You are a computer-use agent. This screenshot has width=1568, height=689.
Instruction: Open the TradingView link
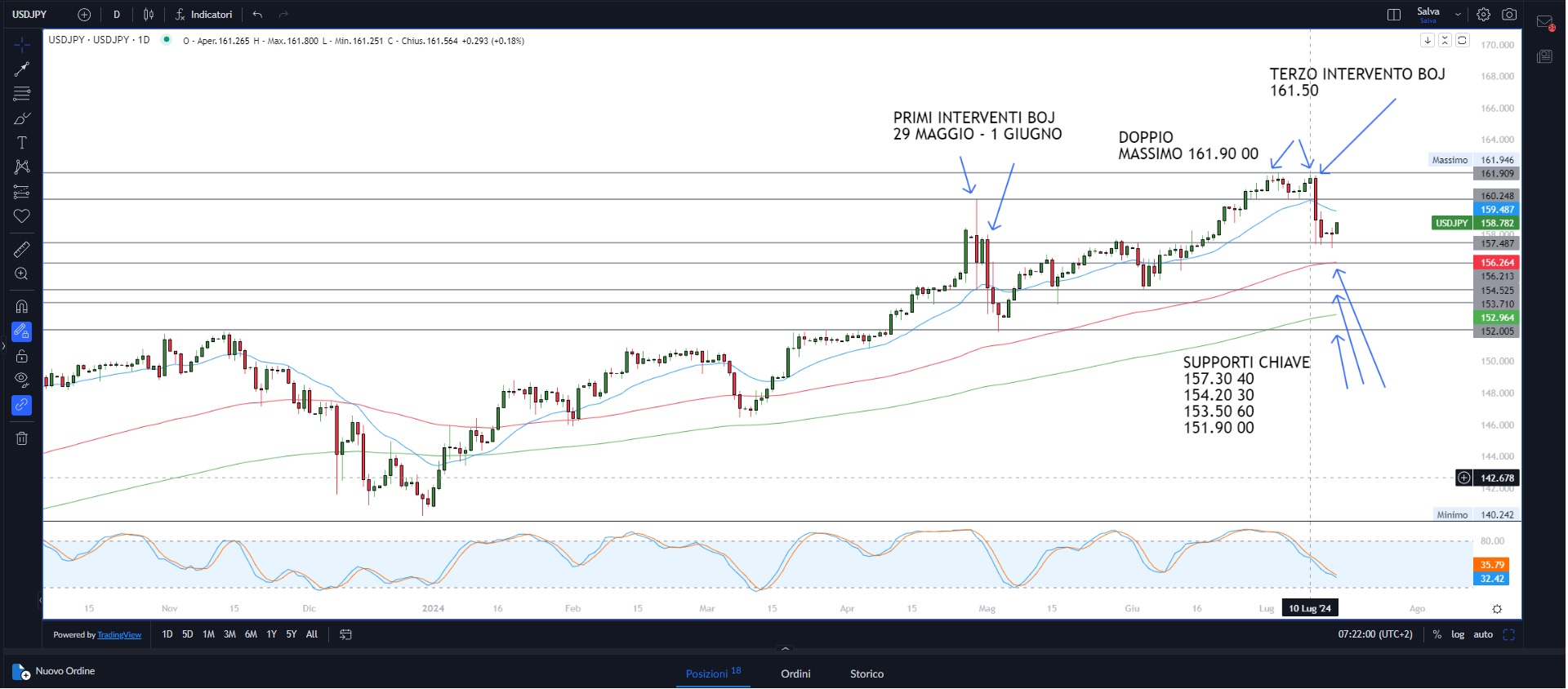[119, 635]
